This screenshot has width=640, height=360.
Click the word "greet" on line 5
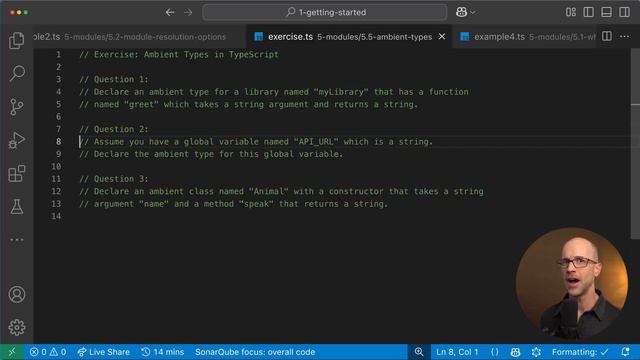point(141,104)
